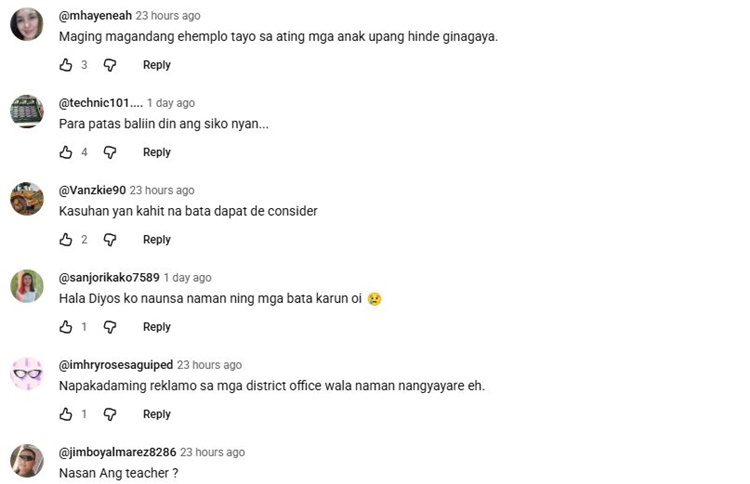Dislike the district office complaint comment

coord(110,414)
